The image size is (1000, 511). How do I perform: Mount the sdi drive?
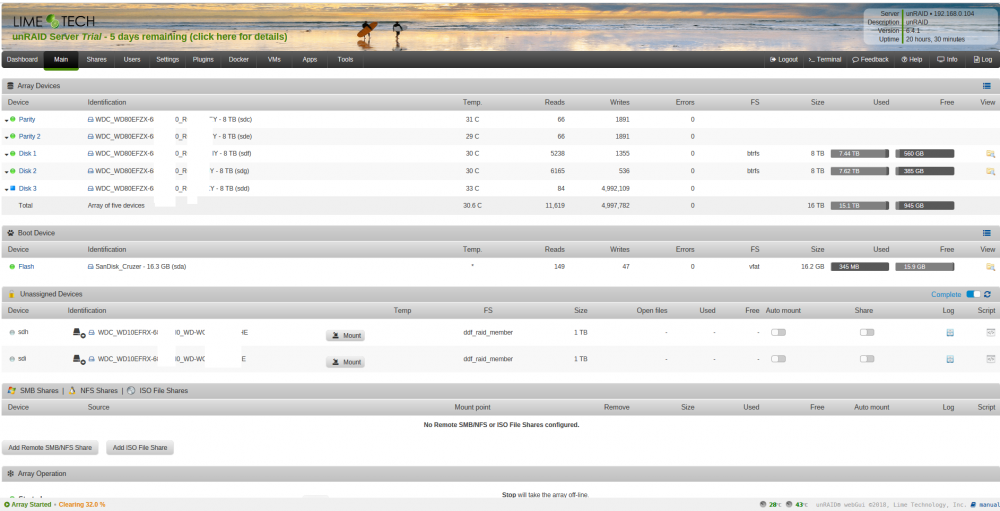(x=345, y=362)
